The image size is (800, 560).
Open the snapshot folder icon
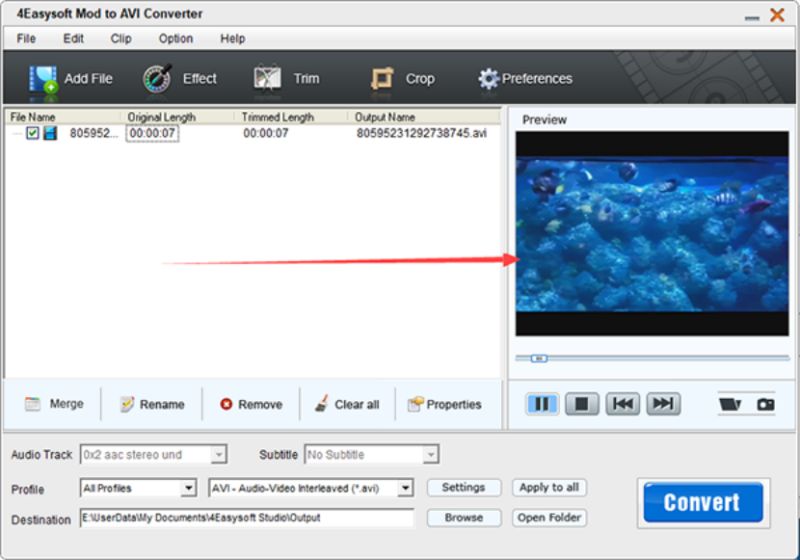pyautogui.click(x=730, y=404)
